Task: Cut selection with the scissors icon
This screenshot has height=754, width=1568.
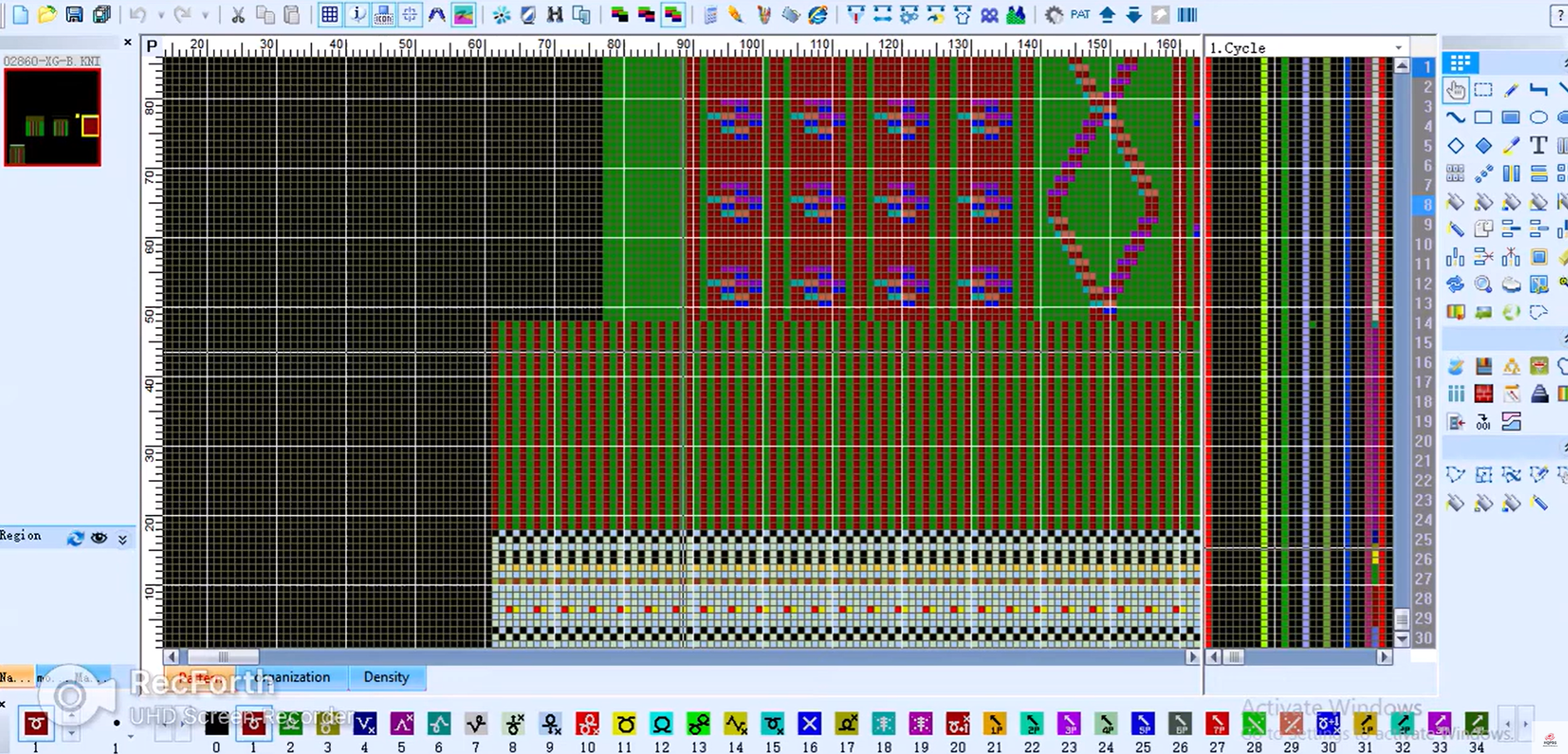Action: 238,15
